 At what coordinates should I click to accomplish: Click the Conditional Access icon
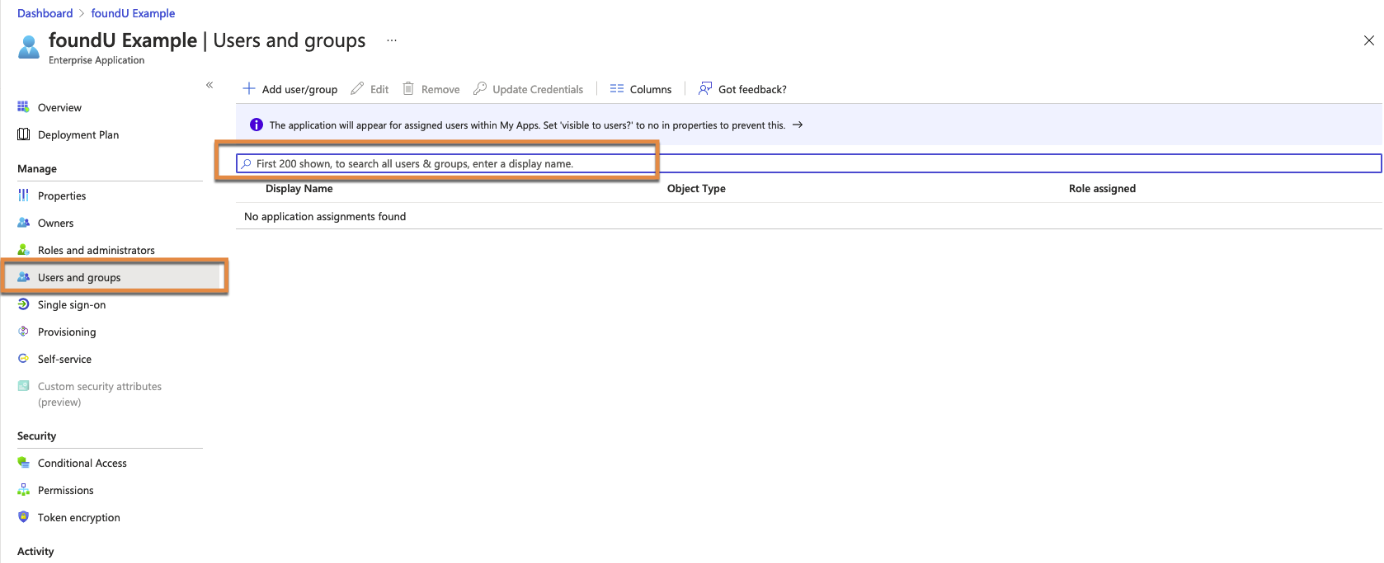click(x=23, y=463)
